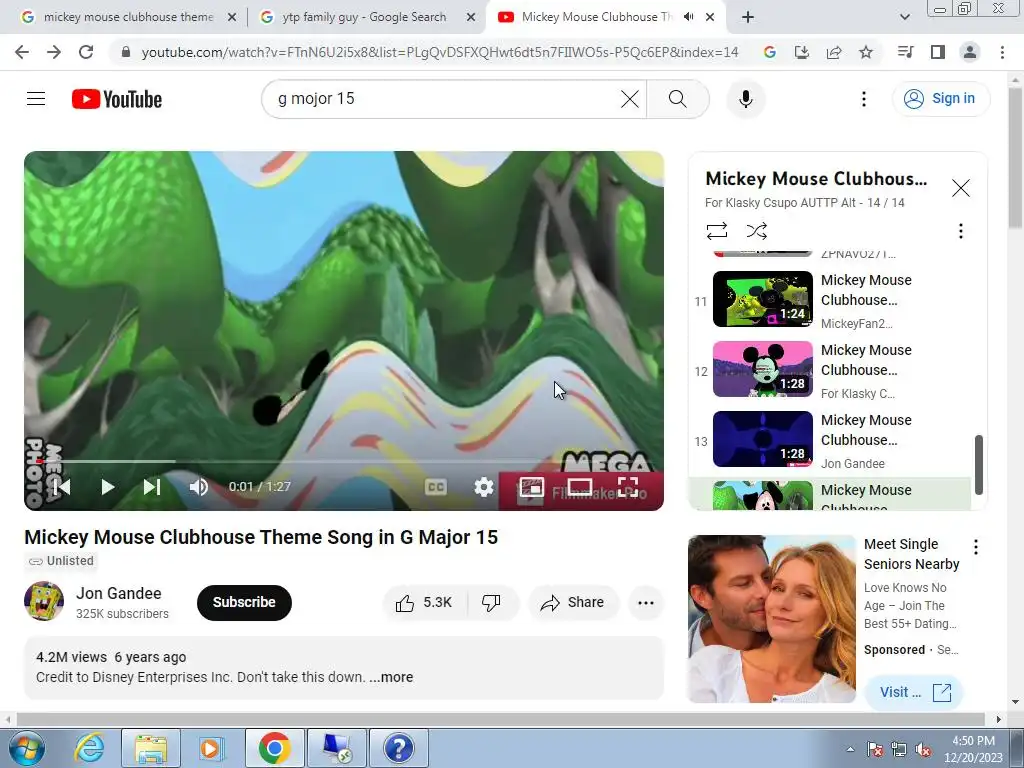Go to YouTube home via logo

(117, 99)
